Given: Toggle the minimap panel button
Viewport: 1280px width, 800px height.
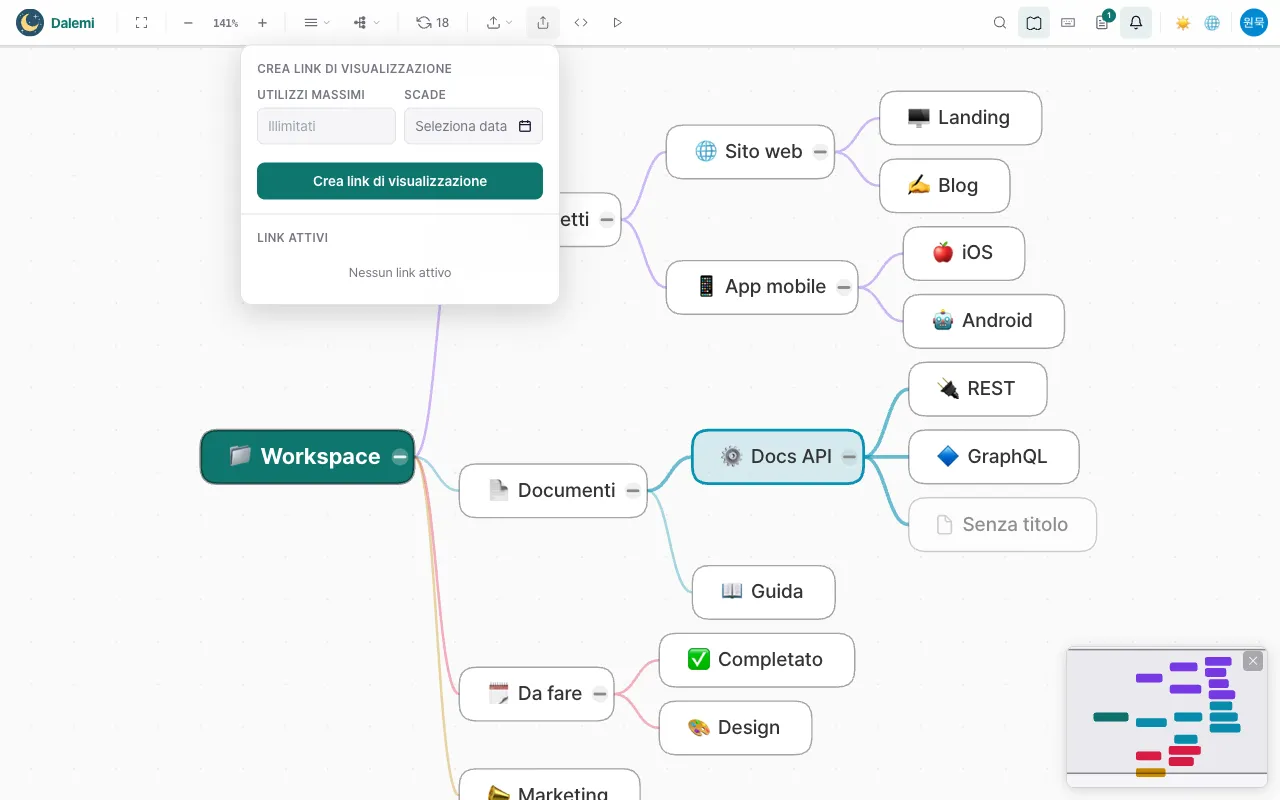Looking at the screenshot, I should tap(1034, 22).
